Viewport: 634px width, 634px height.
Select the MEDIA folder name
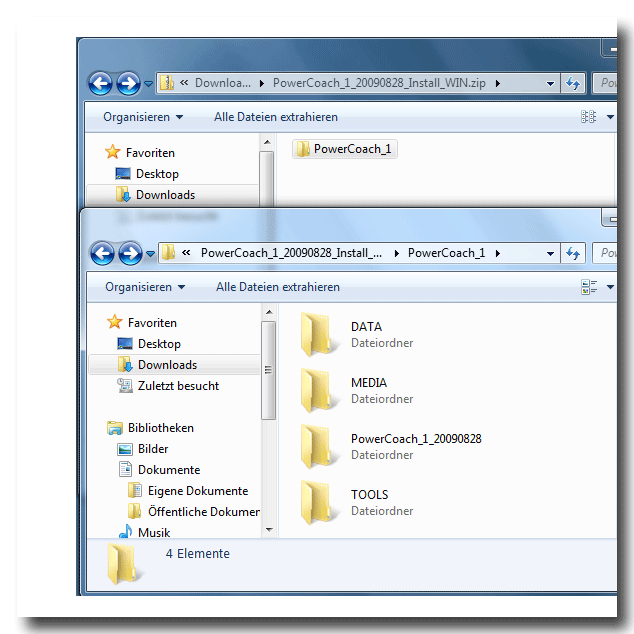coord(369,383)
